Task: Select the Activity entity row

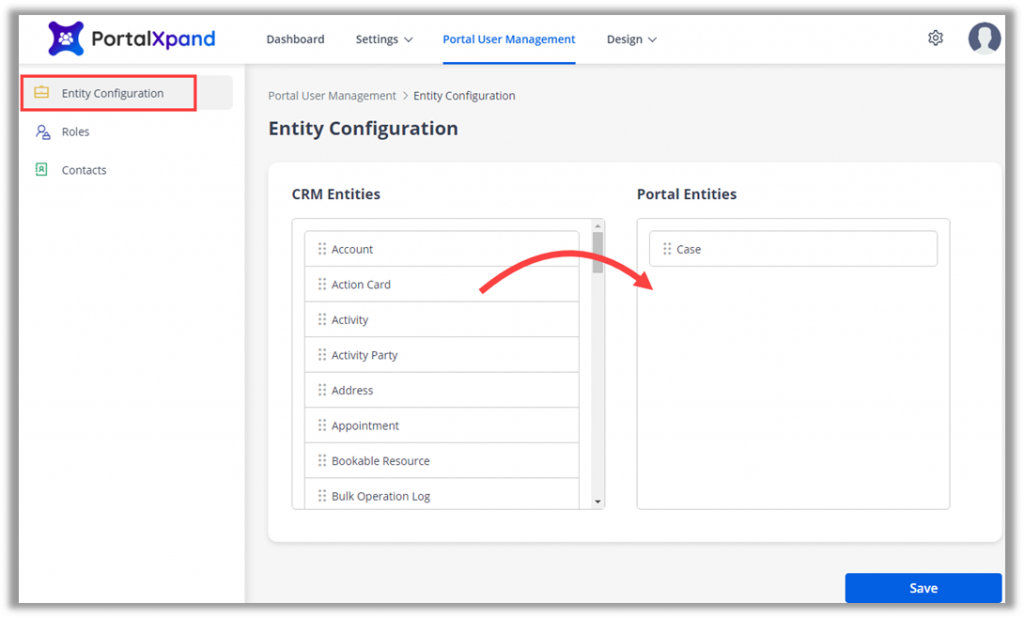Action: tap(441, 319)
